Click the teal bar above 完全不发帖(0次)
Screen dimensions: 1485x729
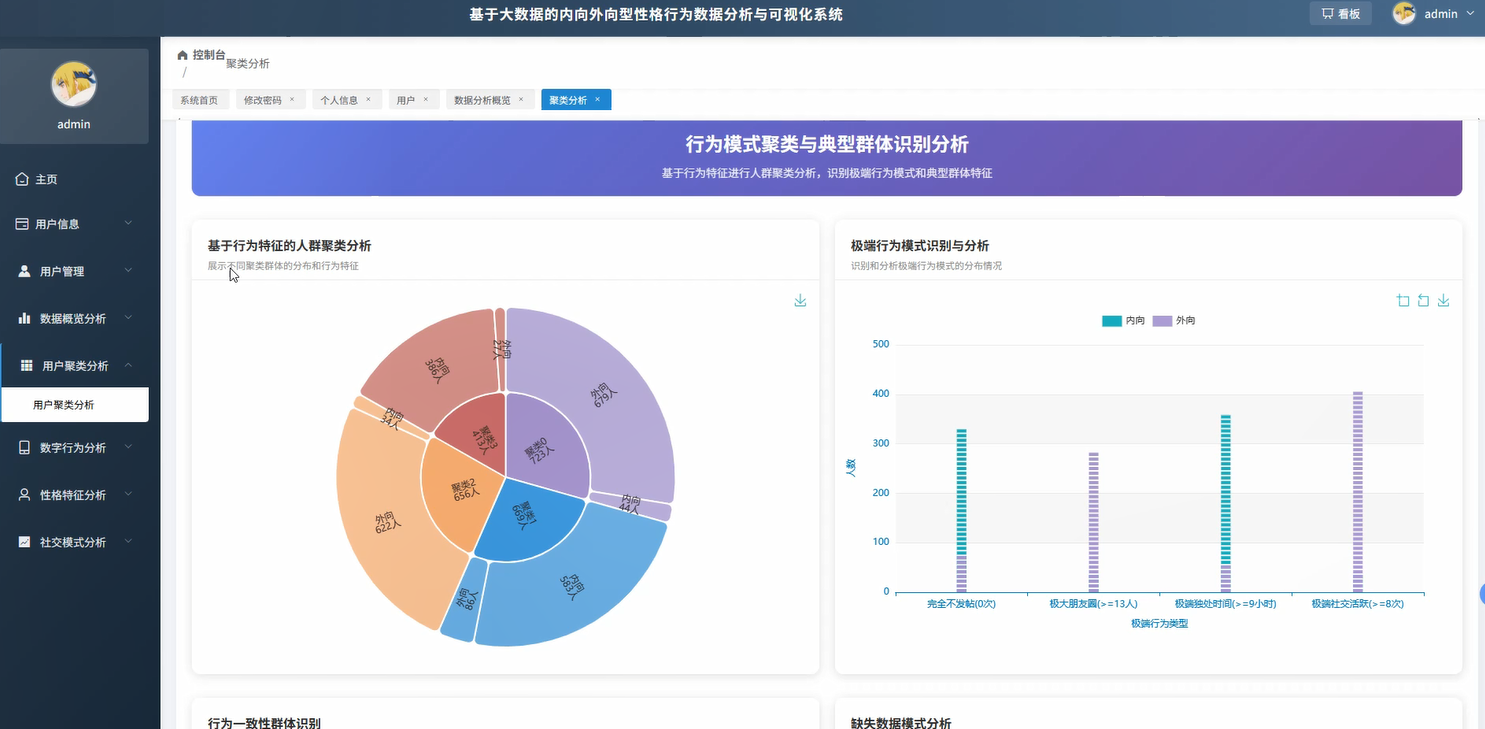(x=961, y=490)
